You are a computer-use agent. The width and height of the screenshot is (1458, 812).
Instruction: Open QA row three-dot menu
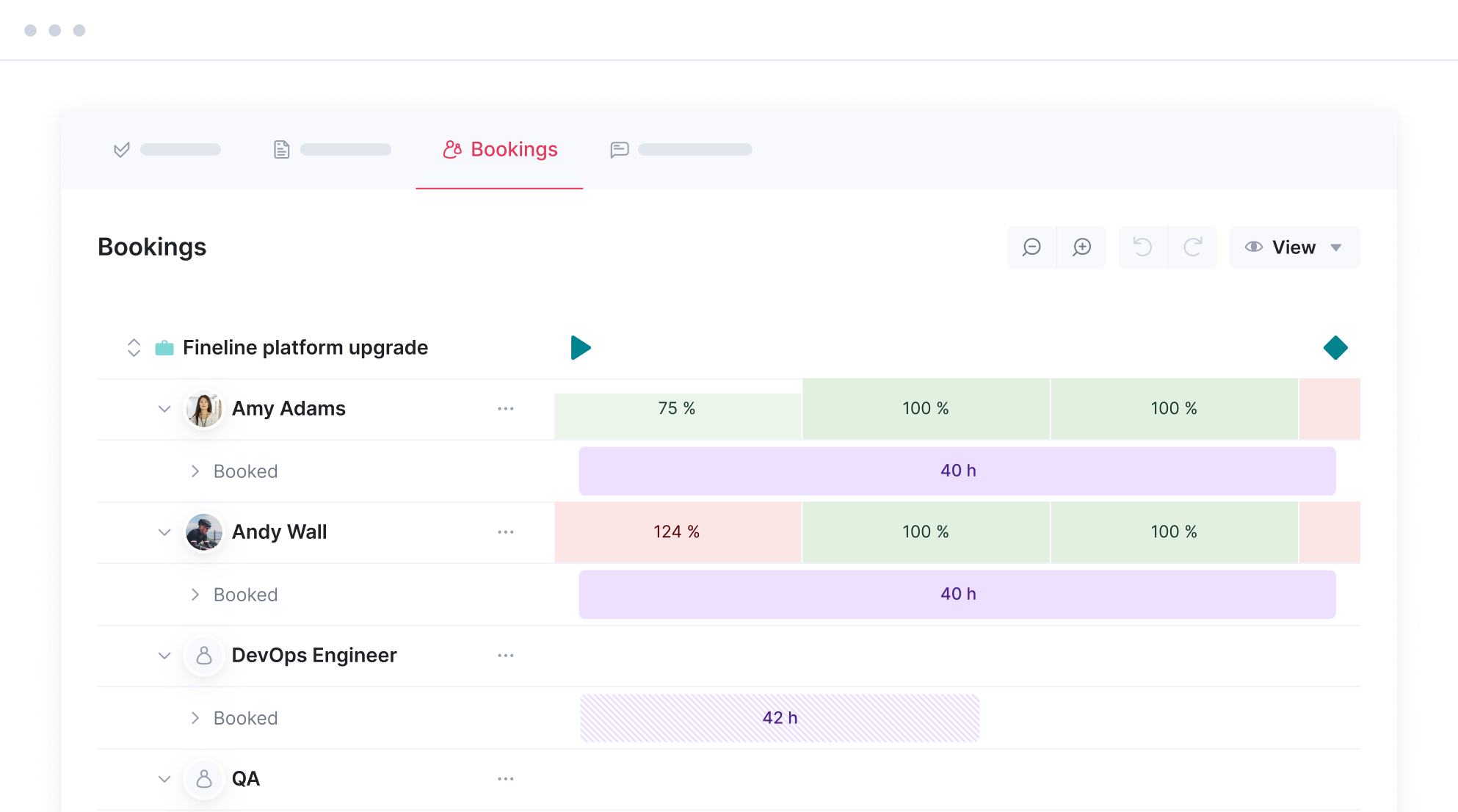tap(506, 779)
